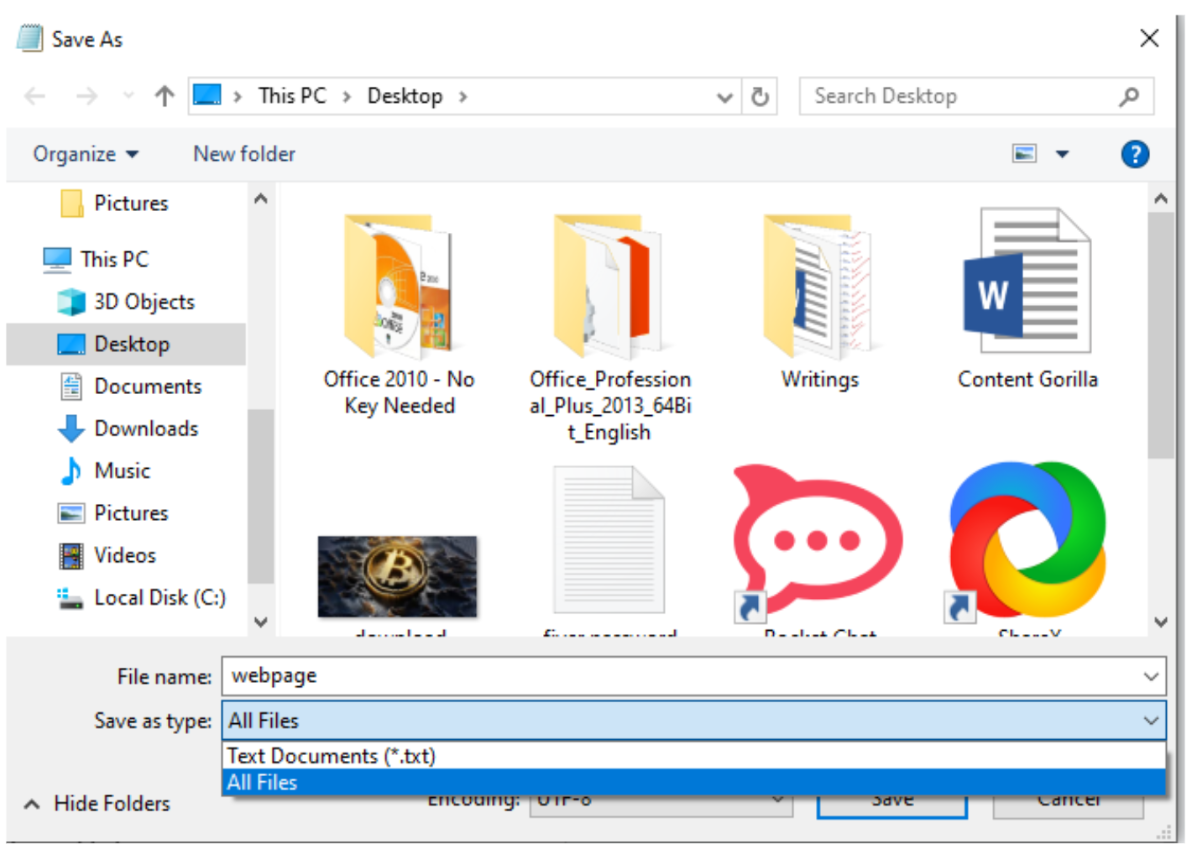Open Downloads in navigation pane
The image size is (1189, 844).
[x=128, y=429]
